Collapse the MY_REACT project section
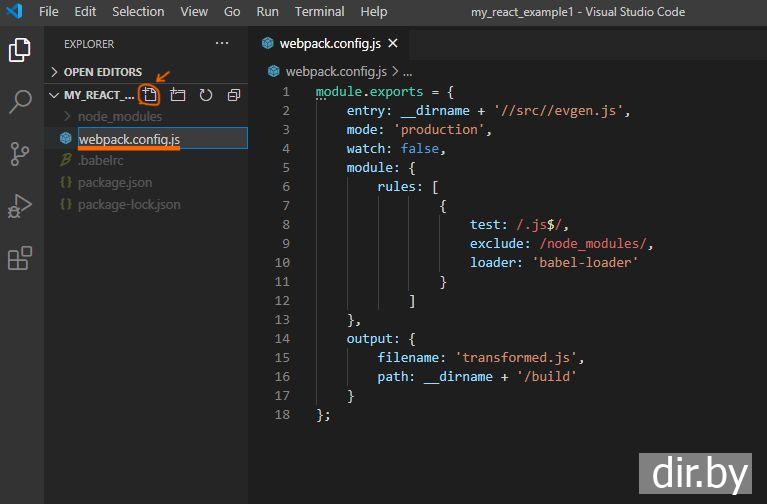 coord(90,95)
